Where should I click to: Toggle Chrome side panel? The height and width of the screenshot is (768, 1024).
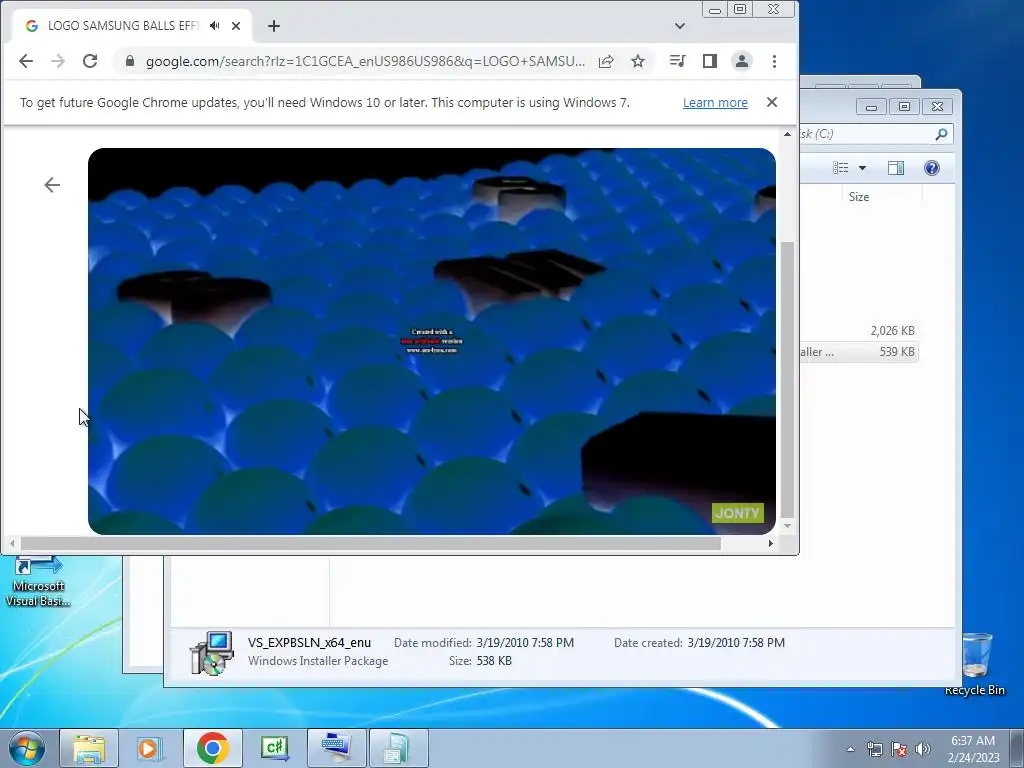click(x=710, y=61)
